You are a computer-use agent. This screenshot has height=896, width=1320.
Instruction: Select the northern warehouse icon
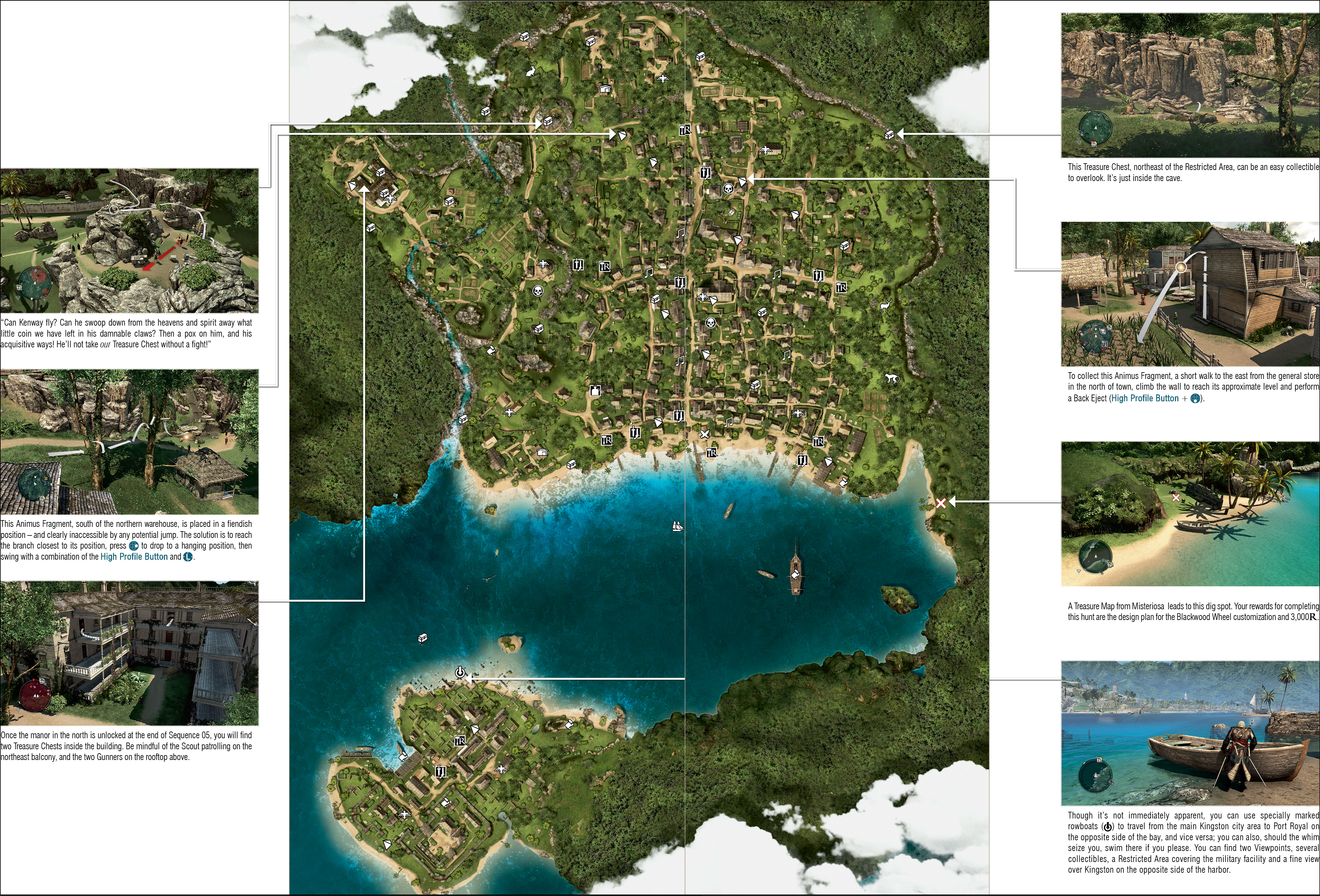[x=605, y=89]
